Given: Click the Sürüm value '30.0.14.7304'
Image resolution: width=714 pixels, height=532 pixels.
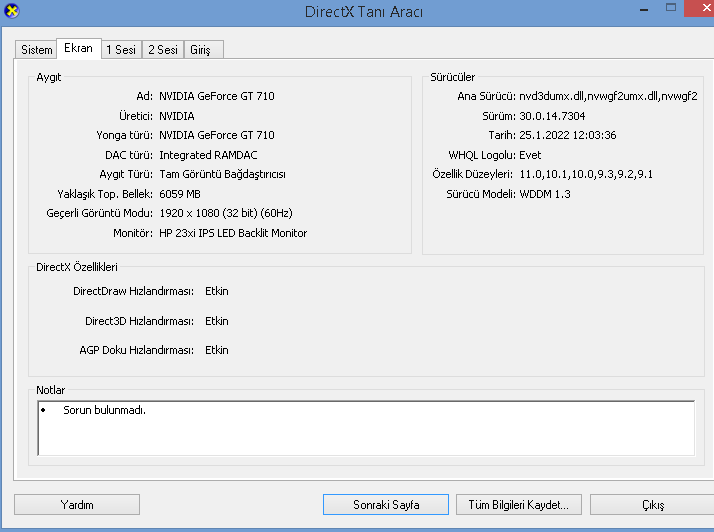Looking at the screenshot, I should 552,116.
